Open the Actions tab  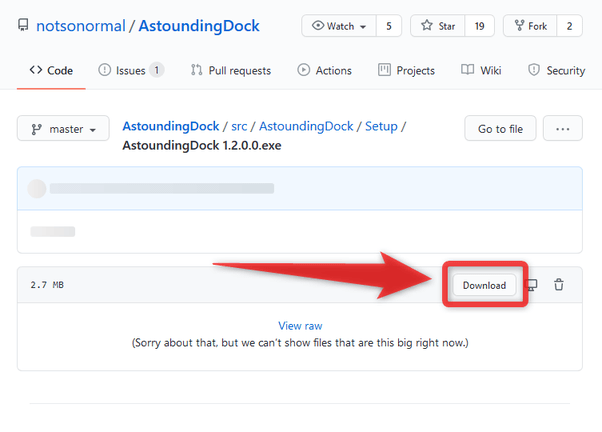coord(325,71)
